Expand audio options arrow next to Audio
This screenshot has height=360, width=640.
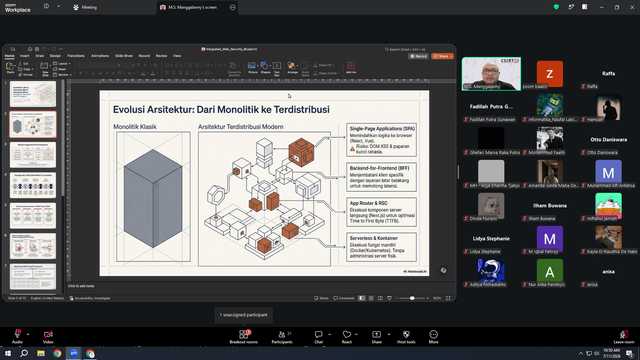pyautogui.click(x=28, y=334)
